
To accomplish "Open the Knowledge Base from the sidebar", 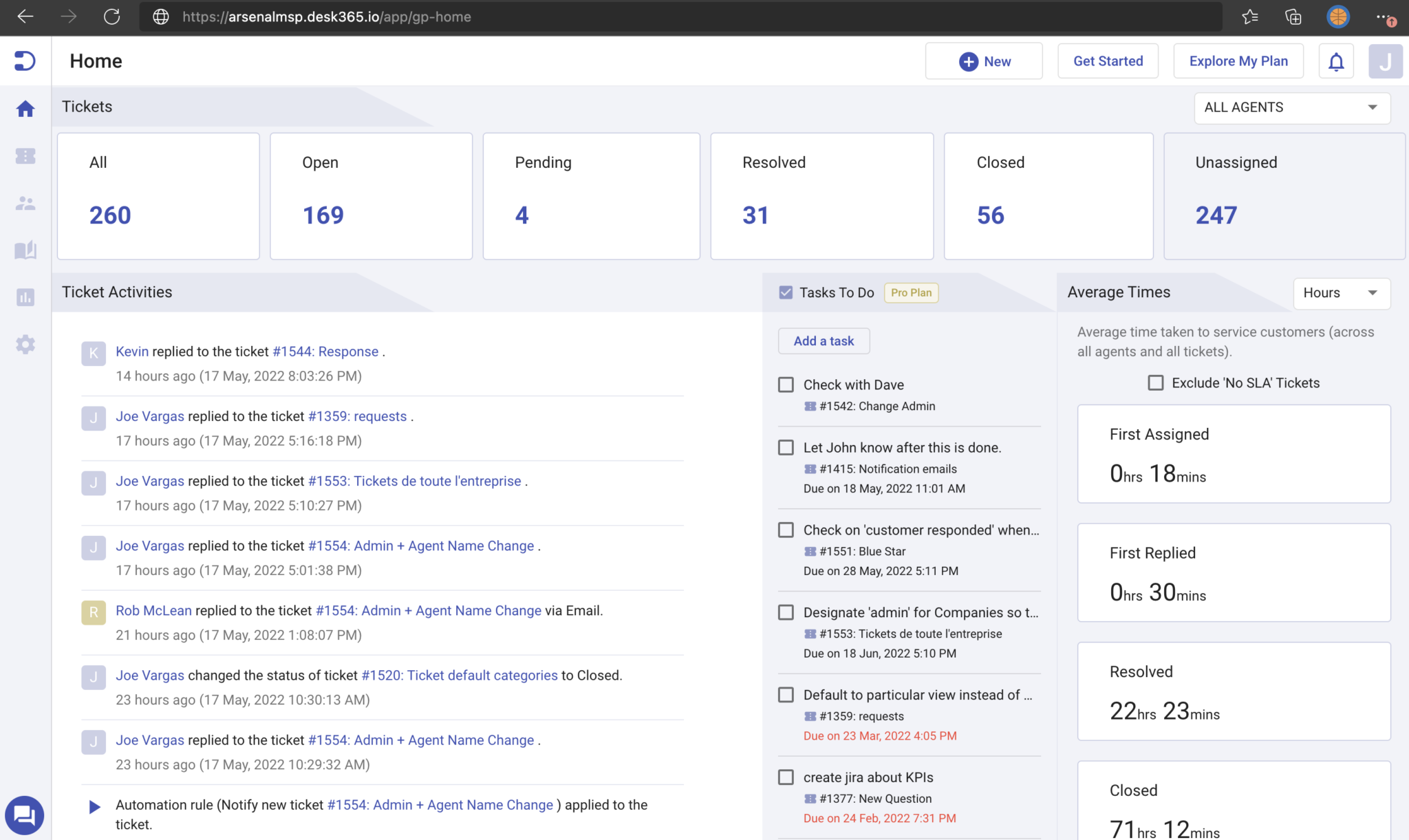I will [x=25, y=250].
